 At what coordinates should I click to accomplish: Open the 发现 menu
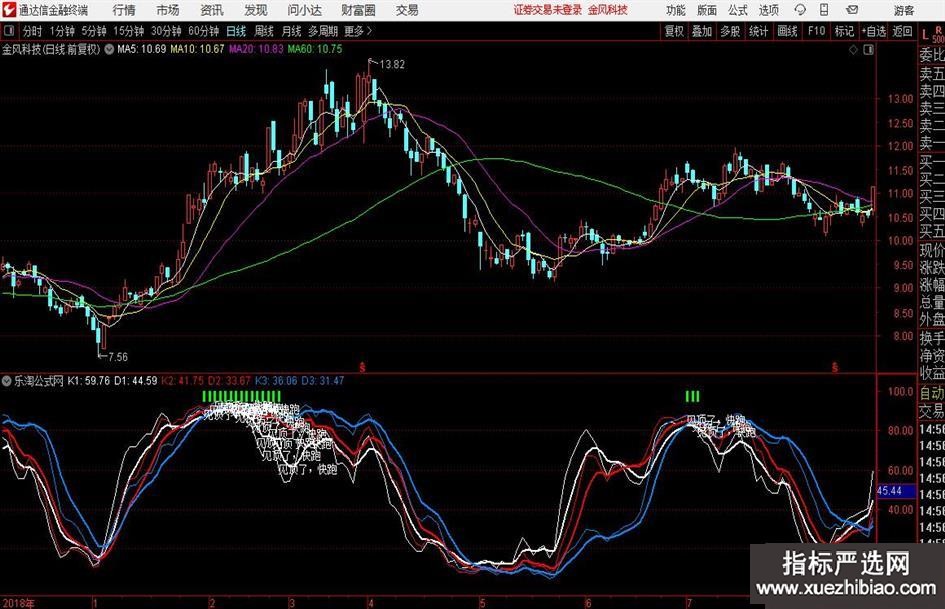coord(256,10)
